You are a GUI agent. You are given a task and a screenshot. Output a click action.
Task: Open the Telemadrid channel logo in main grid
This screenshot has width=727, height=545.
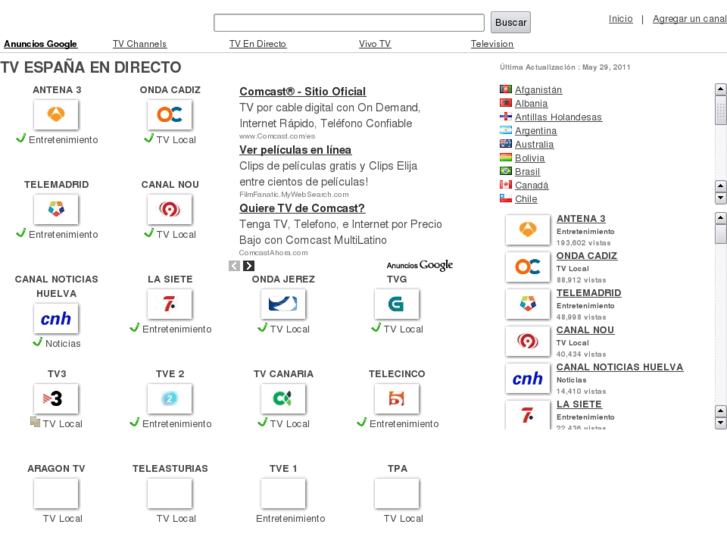56,209
